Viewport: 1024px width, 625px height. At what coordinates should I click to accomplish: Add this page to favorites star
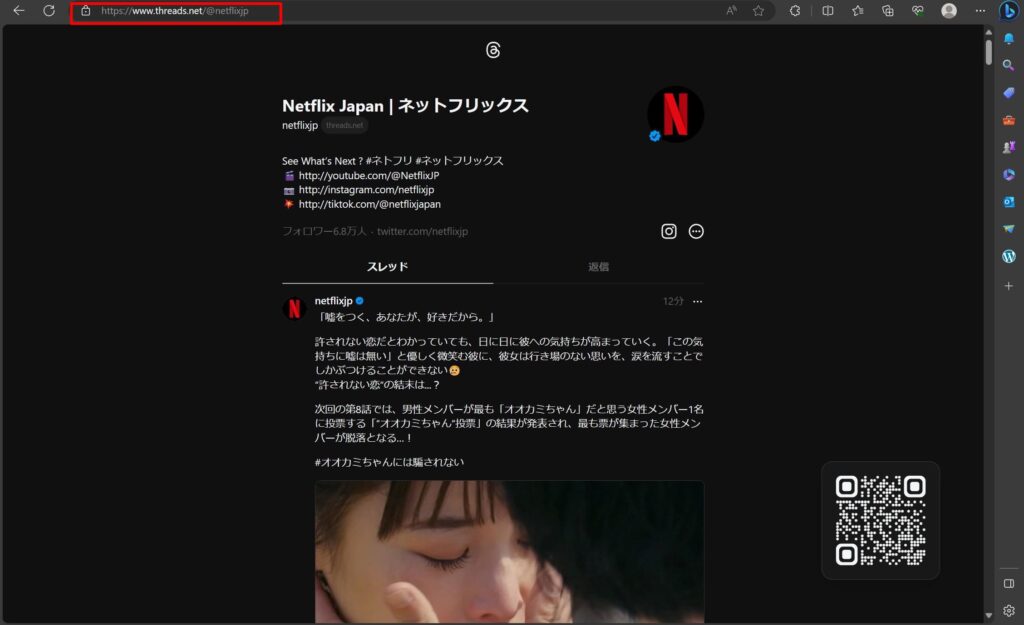point(758,10)
